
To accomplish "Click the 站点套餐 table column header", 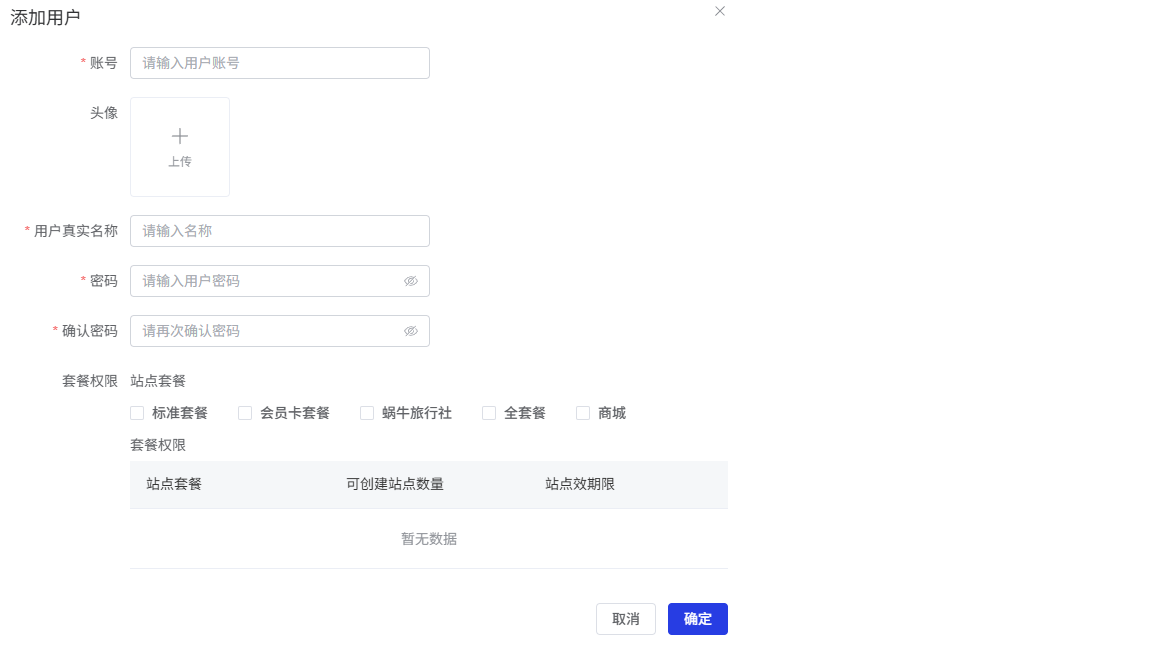I will coord(174,484).
